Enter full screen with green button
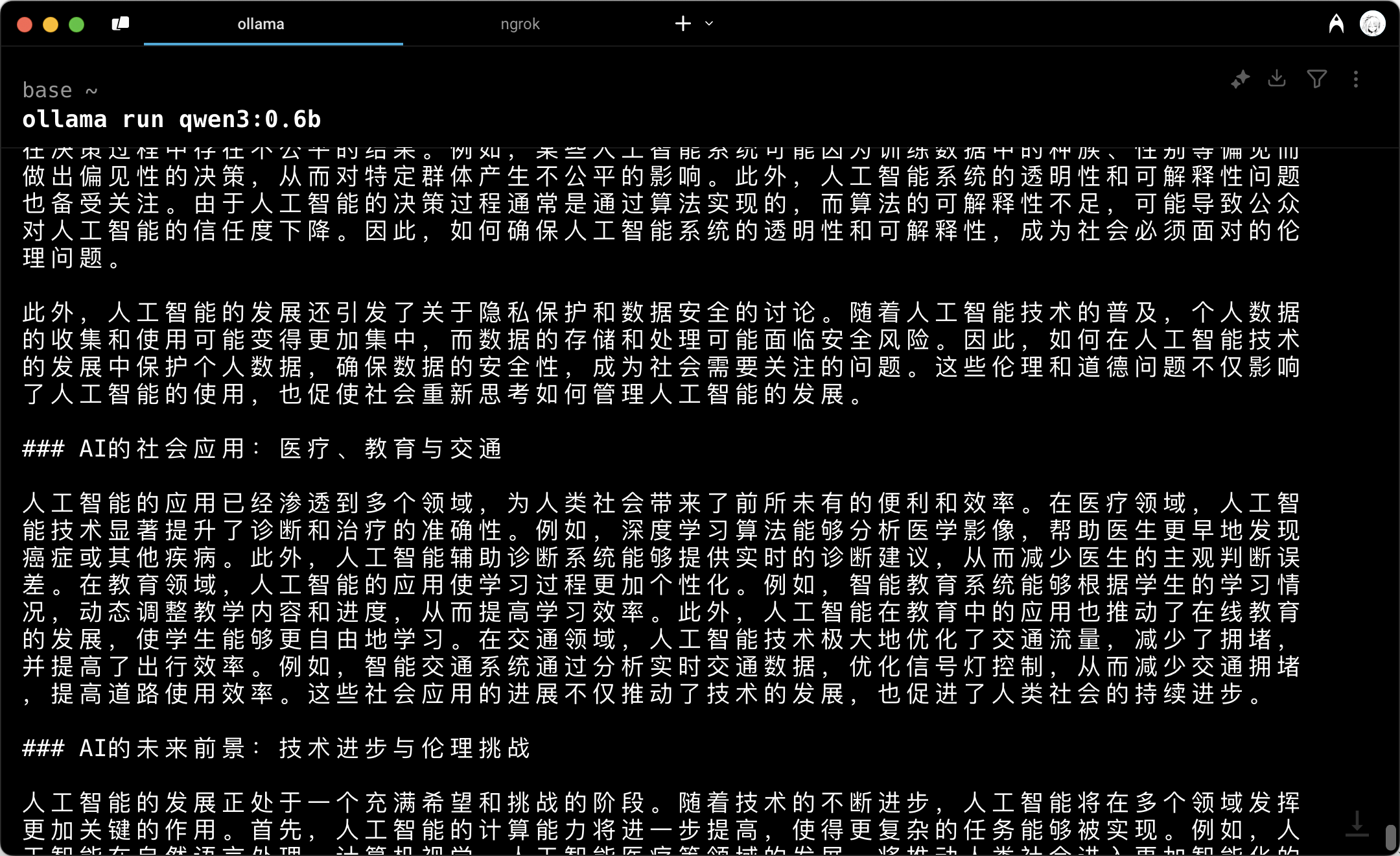This screenshot has width=1400, height=856. 76,25
